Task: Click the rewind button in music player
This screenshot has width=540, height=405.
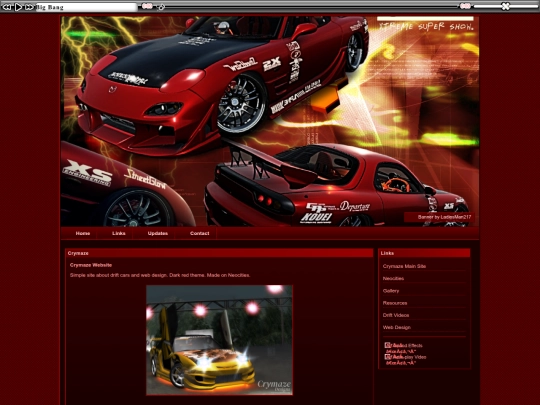Action: (x=7, y=7)
